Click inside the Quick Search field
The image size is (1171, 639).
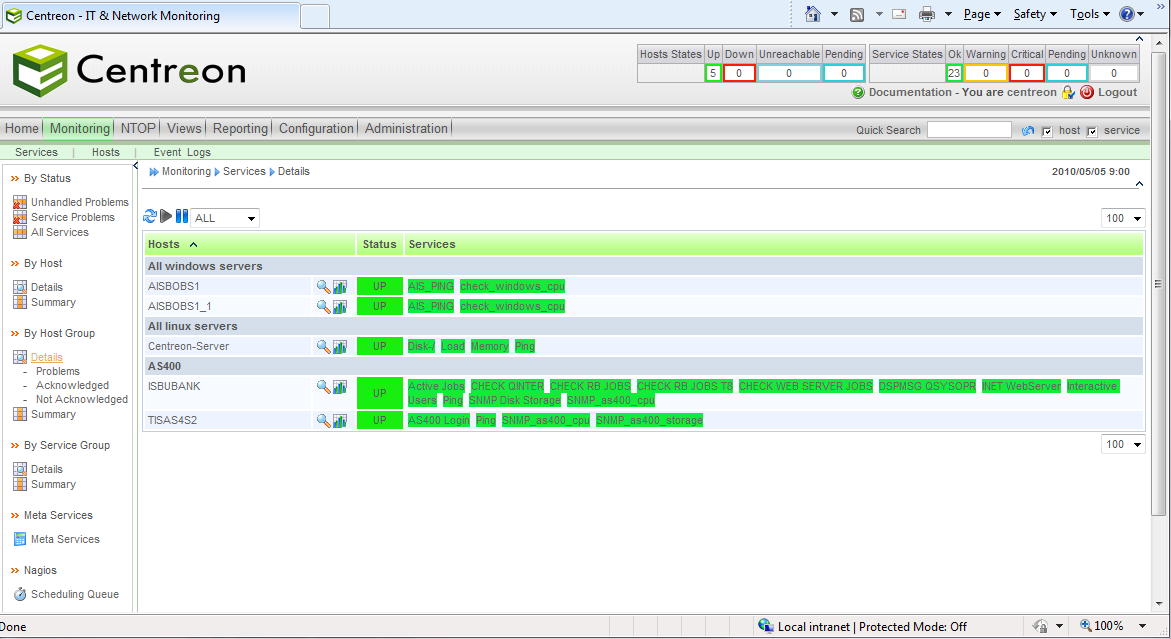tap(968, 130)
